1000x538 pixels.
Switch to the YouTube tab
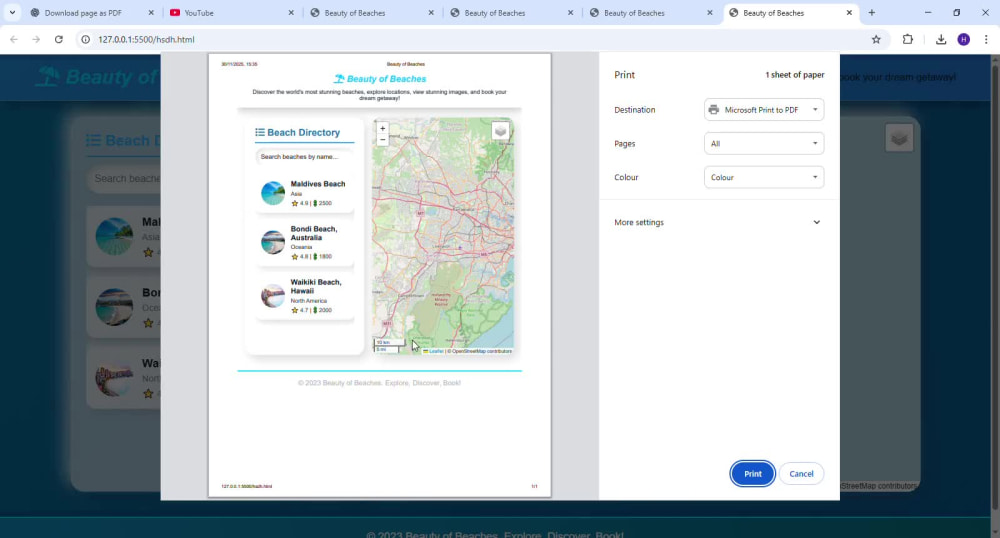tap(230, 13)
